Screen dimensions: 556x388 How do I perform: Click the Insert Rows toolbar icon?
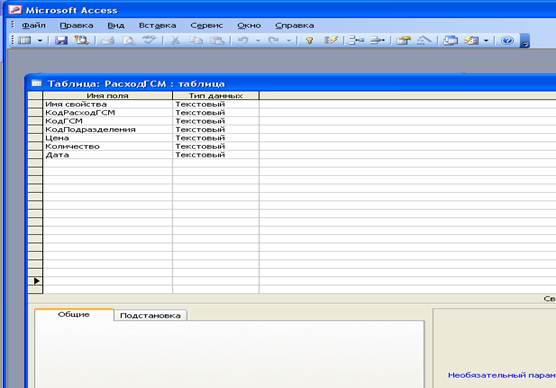(356, 40)
